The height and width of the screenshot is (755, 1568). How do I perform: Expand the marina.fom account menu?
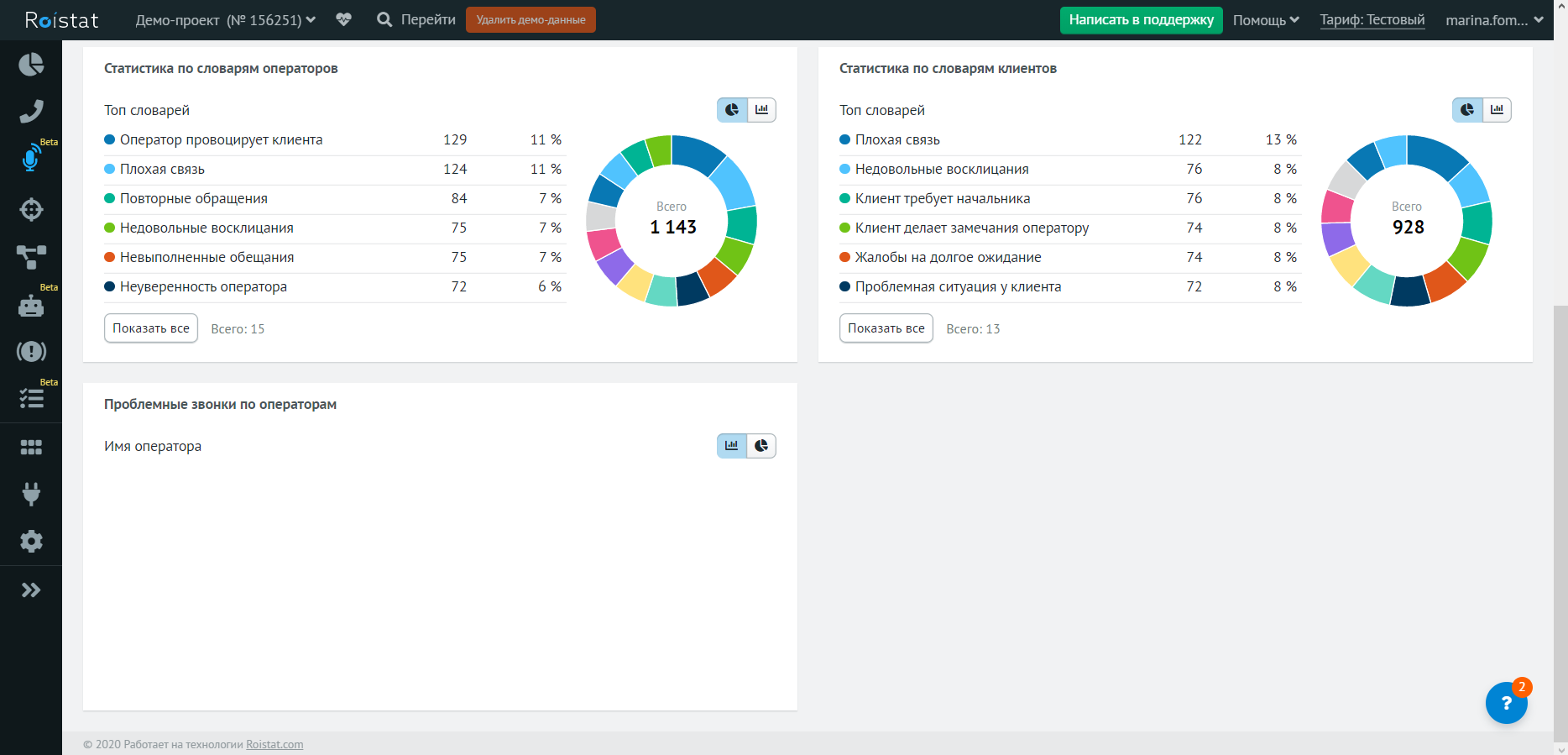(1493, 20)
